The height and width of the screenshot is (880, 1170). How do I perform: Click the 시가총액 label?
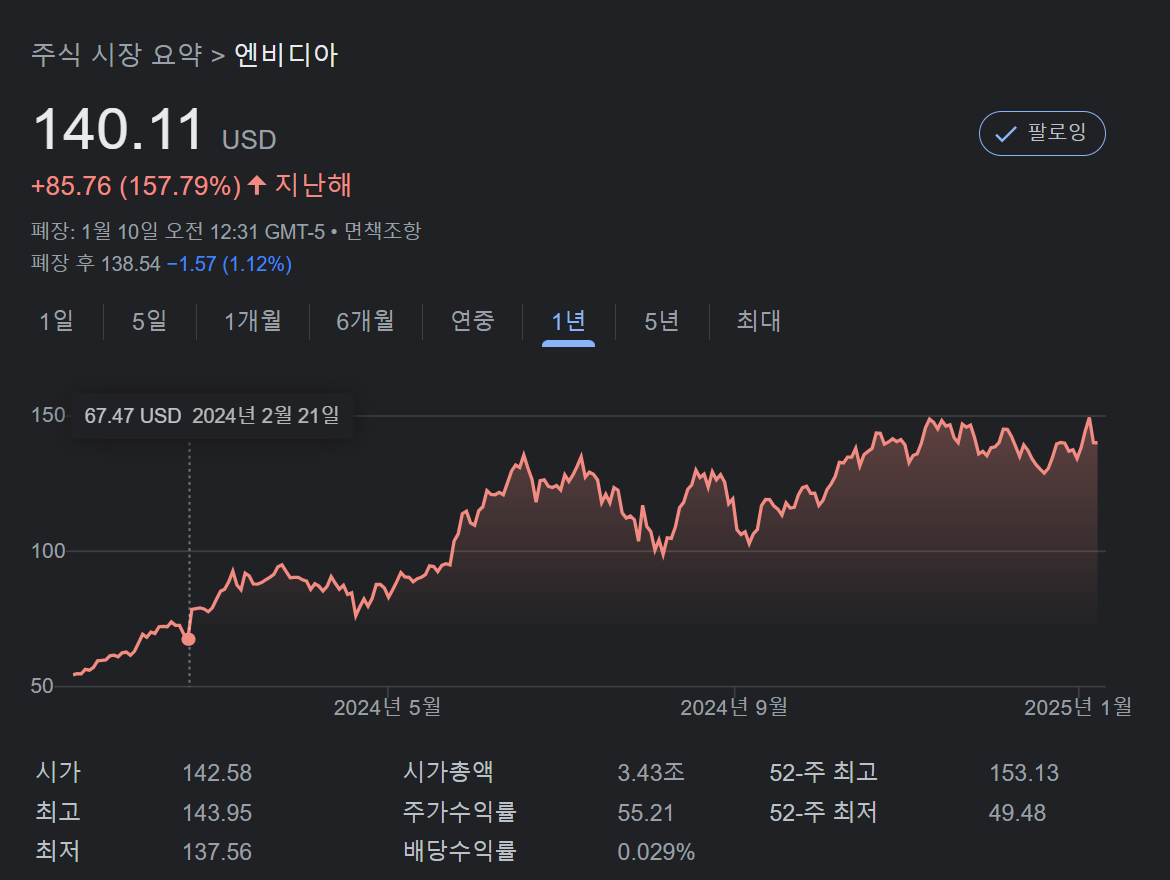[x=448, y=772]
